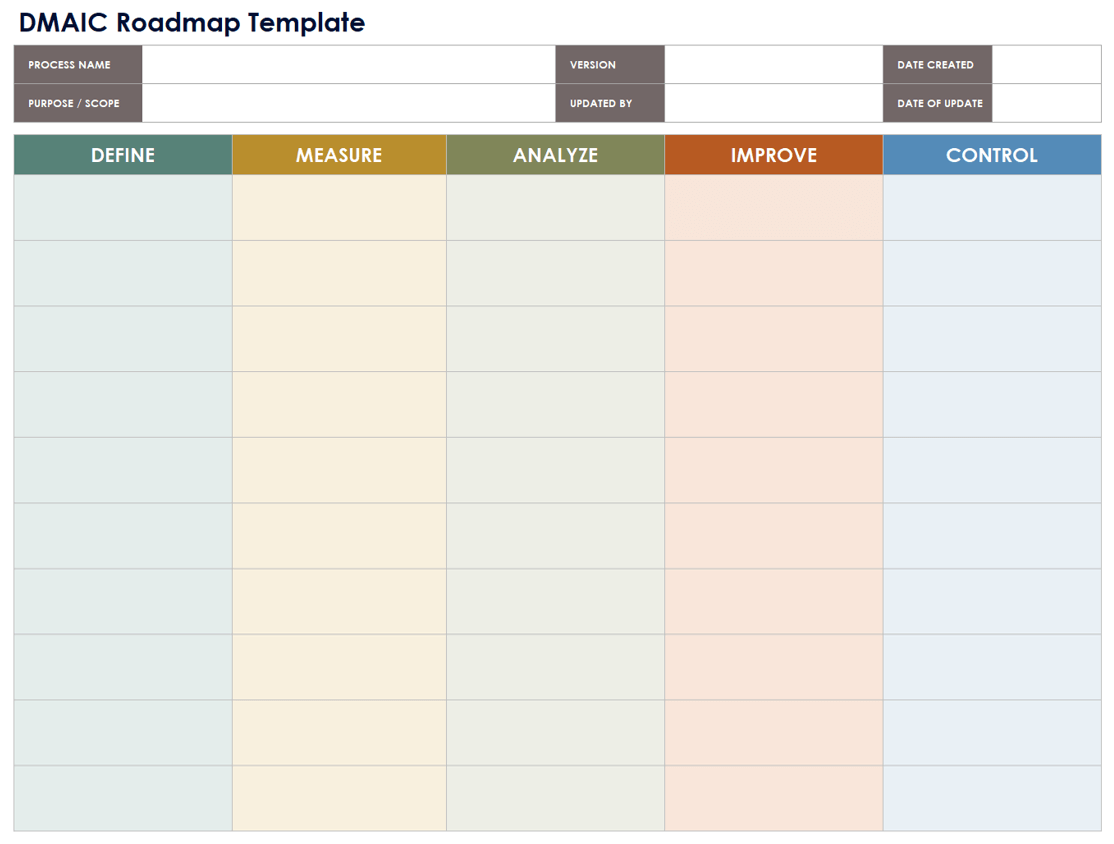Click the Date of Update value field
The image size is (1114, 844).
coord(1046,103)
